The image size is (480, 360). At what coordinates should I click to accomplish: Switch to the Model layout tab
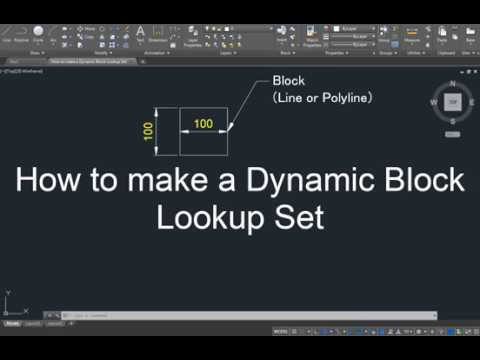pyautogui.click(x=12, y=324)
